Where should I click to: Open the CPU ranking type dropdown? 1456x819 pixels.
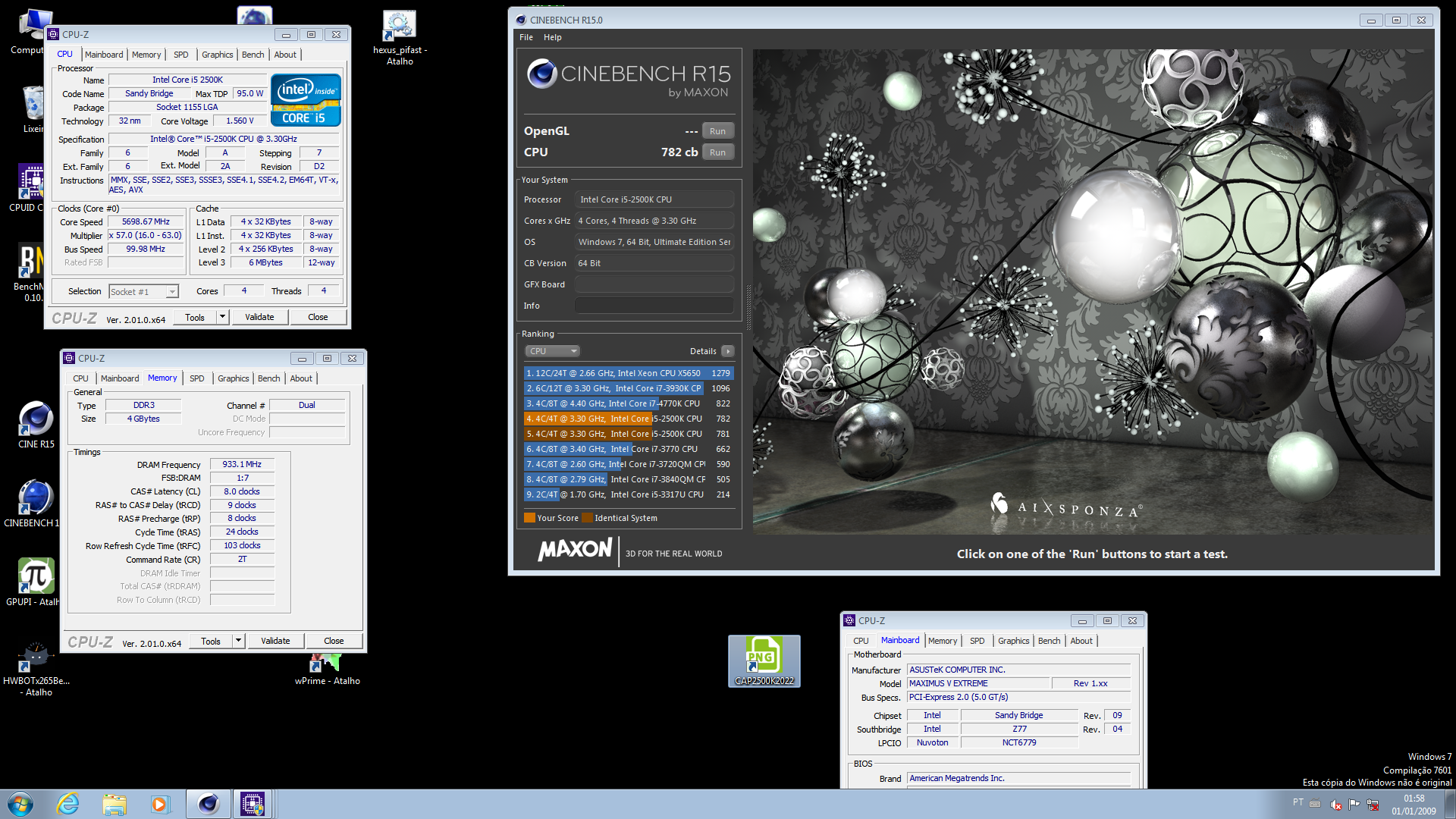click(552, 351)
